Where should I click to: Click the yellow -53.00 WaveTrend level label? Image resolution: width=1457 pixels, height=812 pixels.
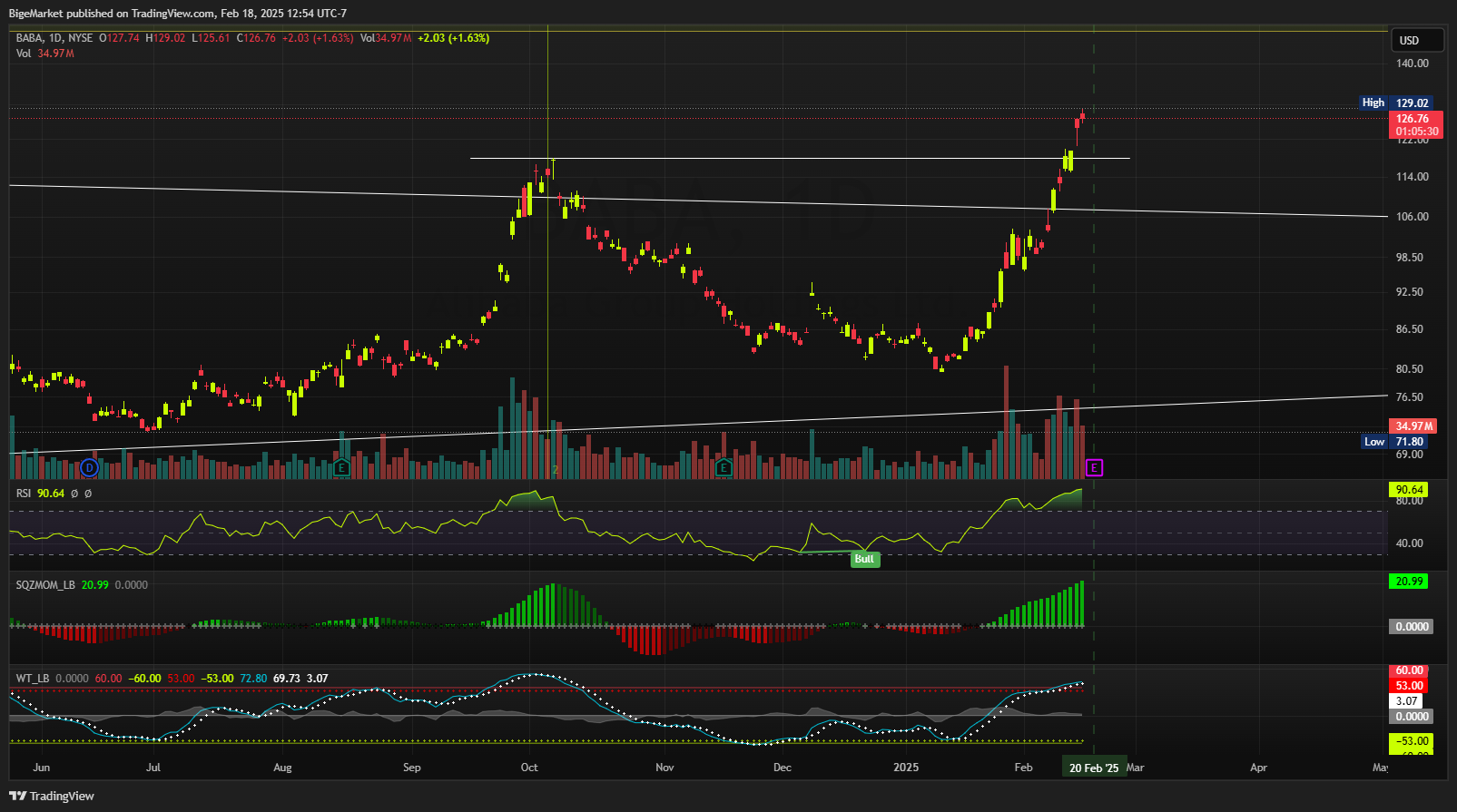tap(1412, 742)
